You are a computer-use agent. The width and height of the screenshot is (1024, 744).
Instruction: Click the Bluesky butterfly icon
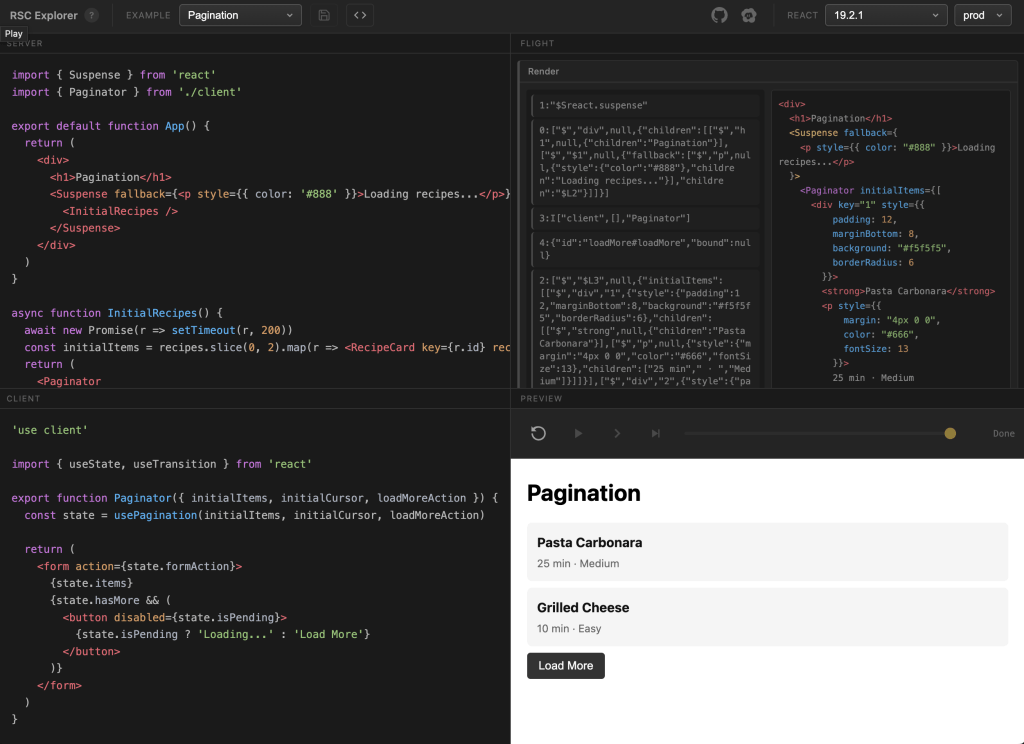coord(749,15)
